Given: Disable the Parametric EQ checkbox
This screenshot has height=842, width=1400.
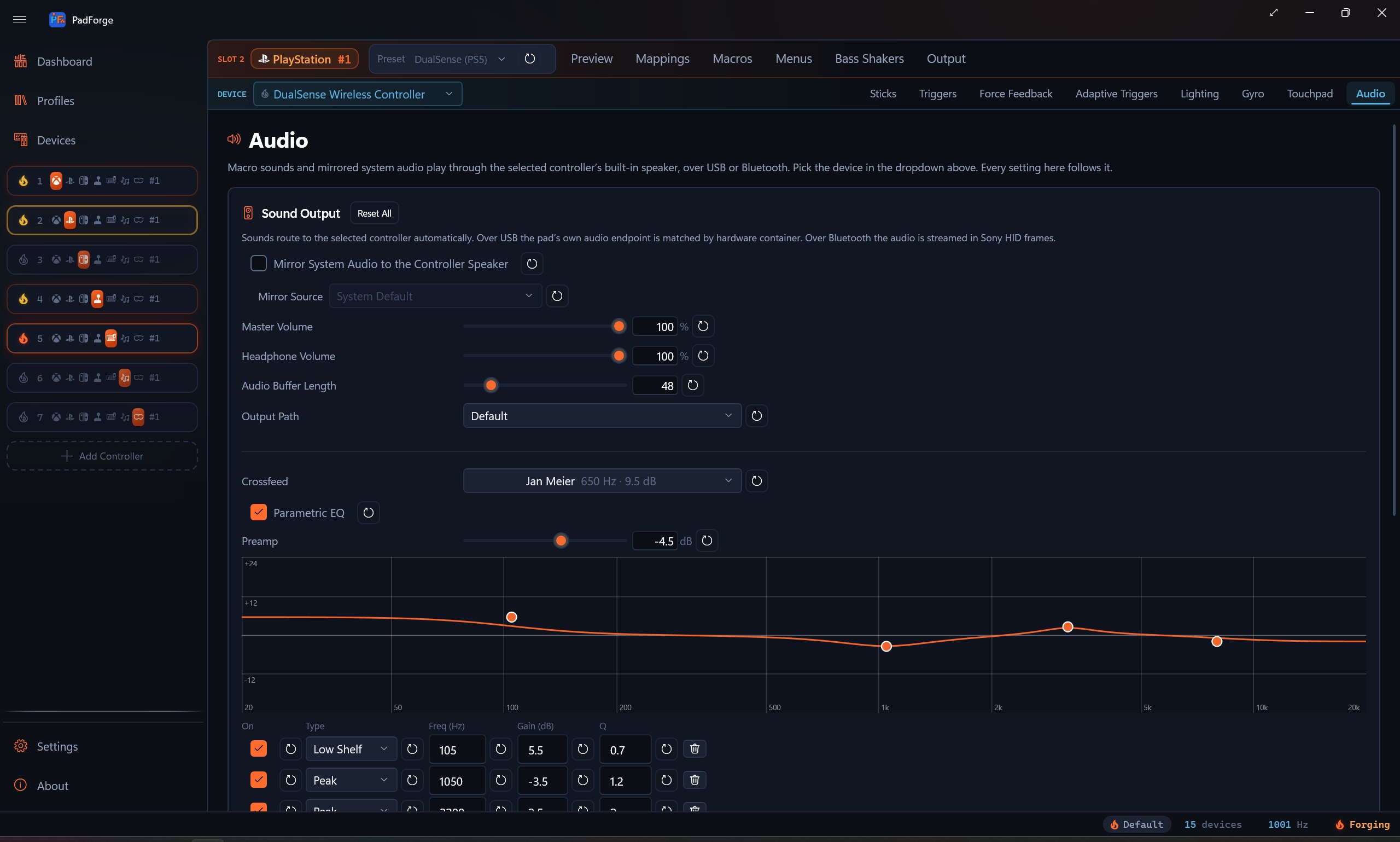Looking at the screenshot, I should click(x=259, y=512).
